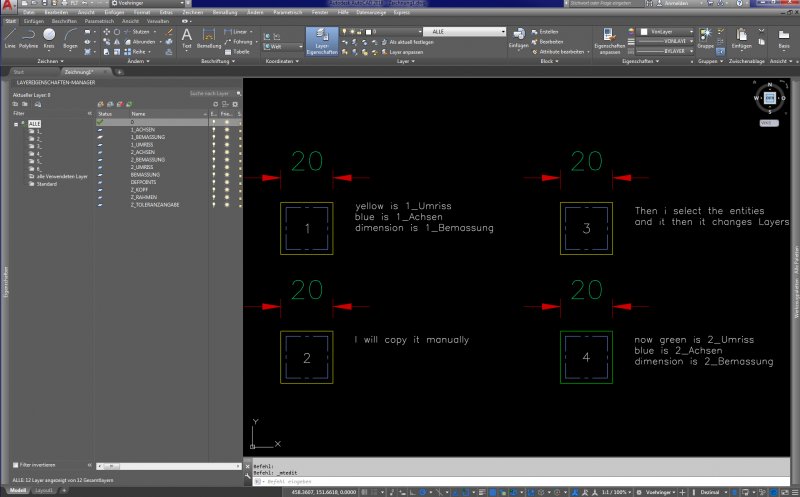Toggle freeze sun icon for layer 1_UMRISS
The image size is (800, 497).
[227, 144]
